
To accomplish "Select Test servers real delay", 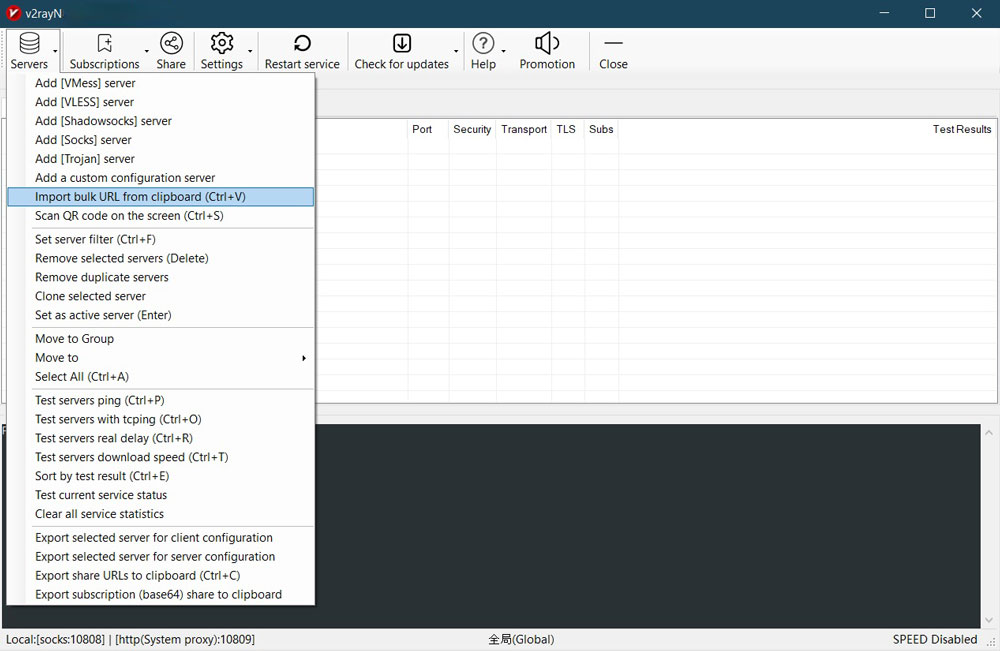I will 114,438.
